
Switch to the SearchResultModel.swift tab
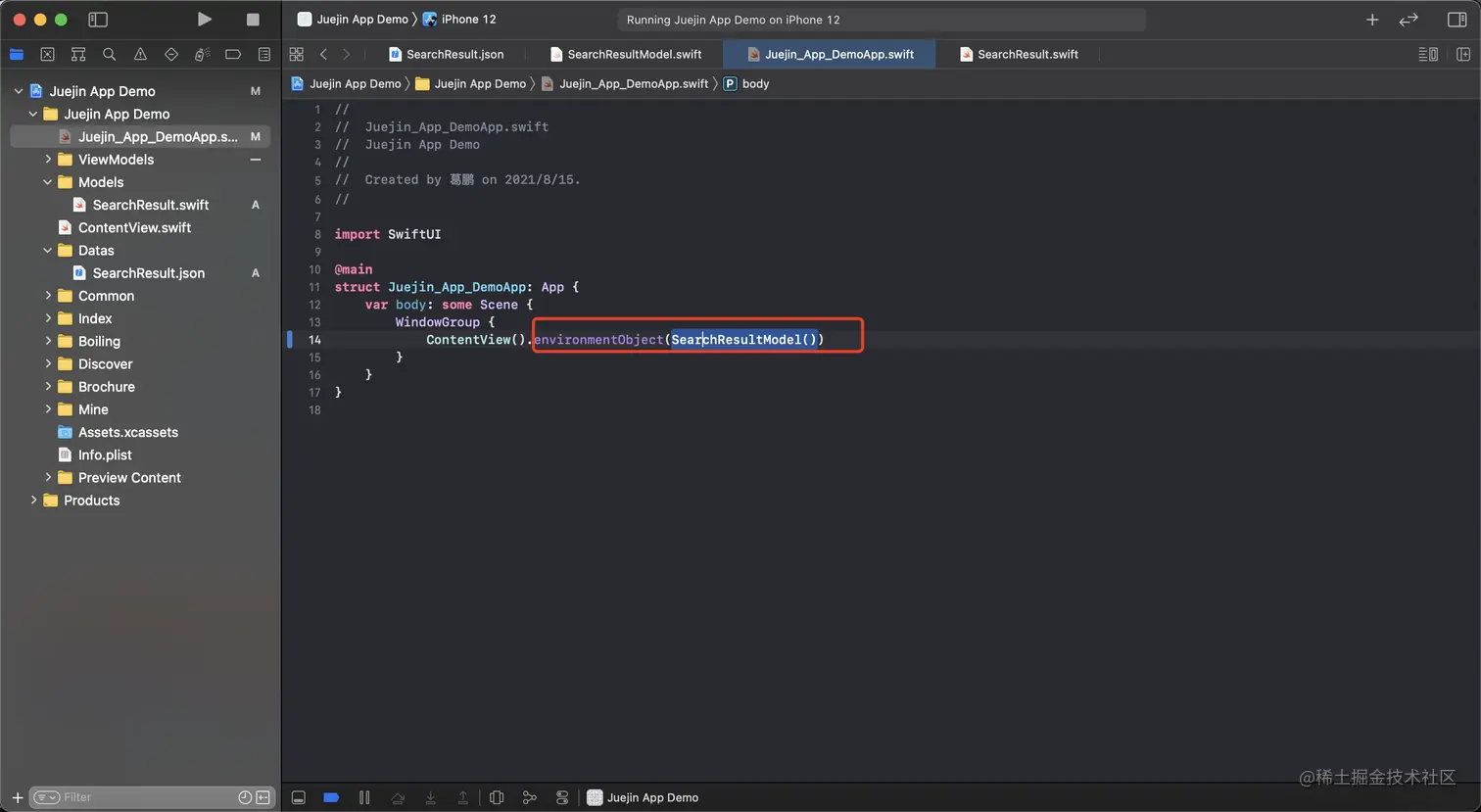(625, 55)
